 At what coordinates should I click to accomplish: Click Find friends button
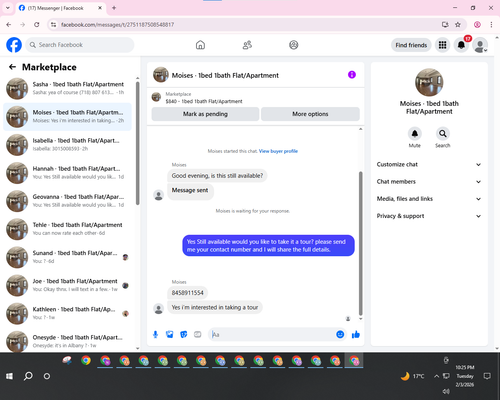pos(411,45)
